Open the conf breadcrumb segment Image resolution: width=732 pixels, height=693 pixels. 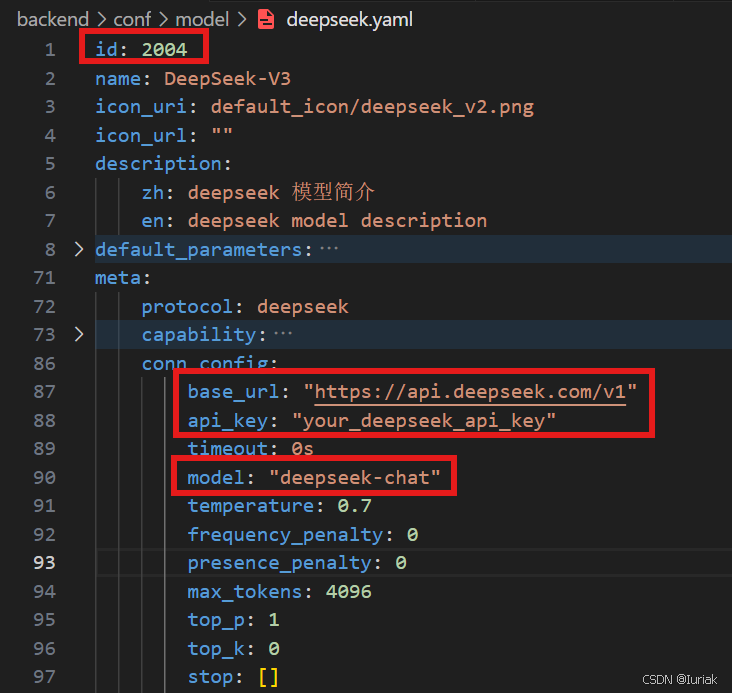click(132, 20)
